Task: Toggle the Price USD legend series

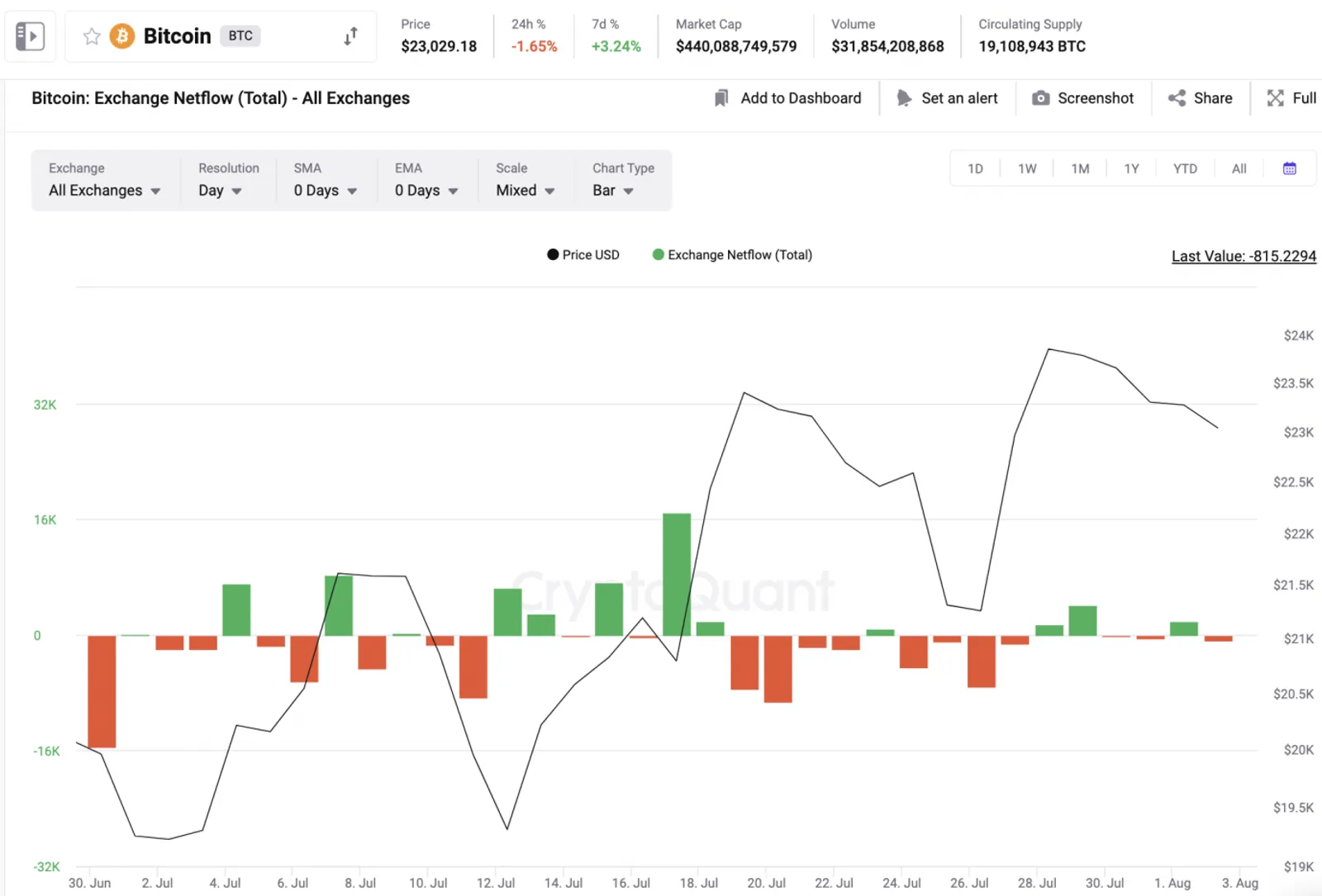Action: click(x=583, y=254)
